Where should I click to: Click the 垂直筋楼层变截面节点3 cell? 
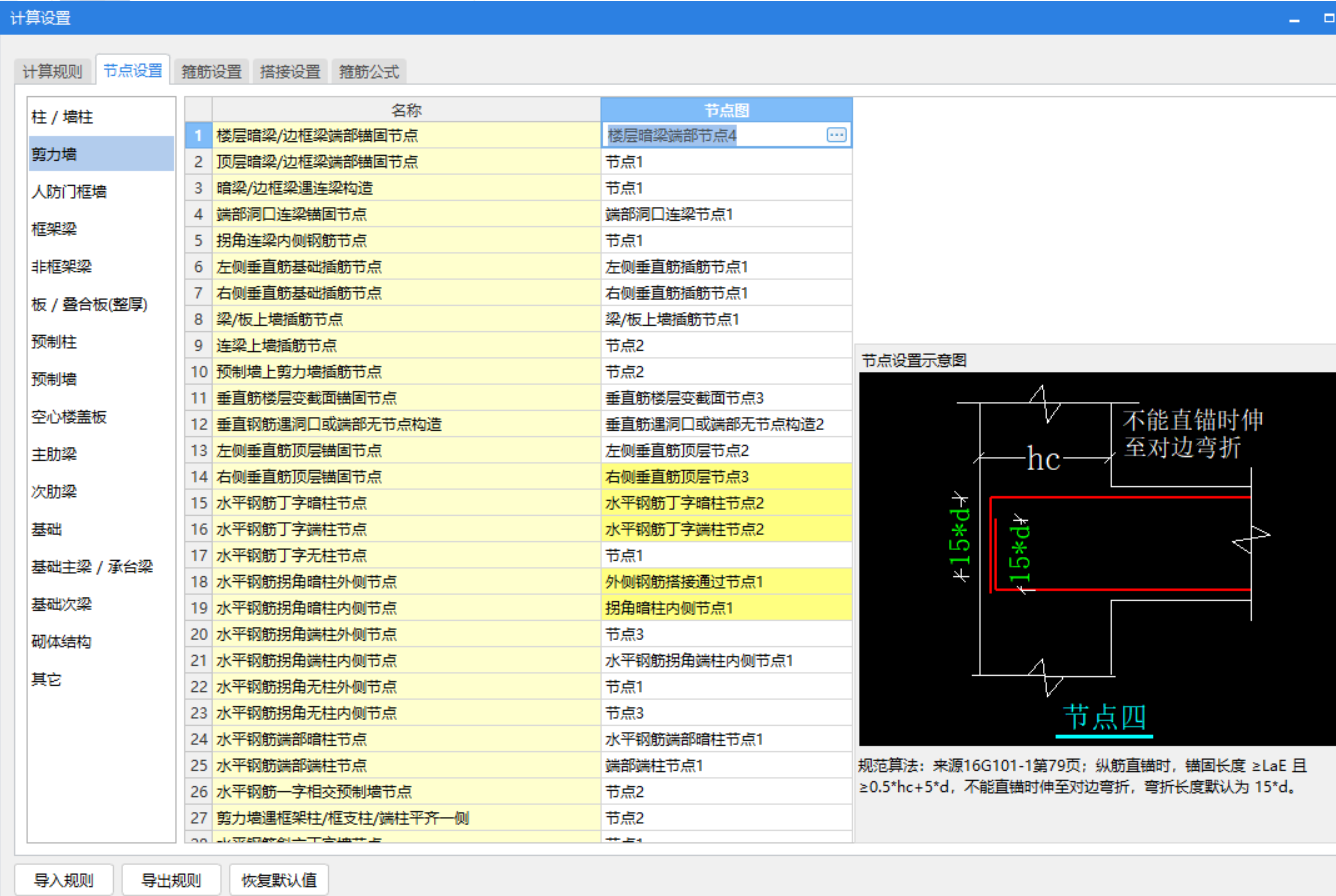tap(727, 398)
